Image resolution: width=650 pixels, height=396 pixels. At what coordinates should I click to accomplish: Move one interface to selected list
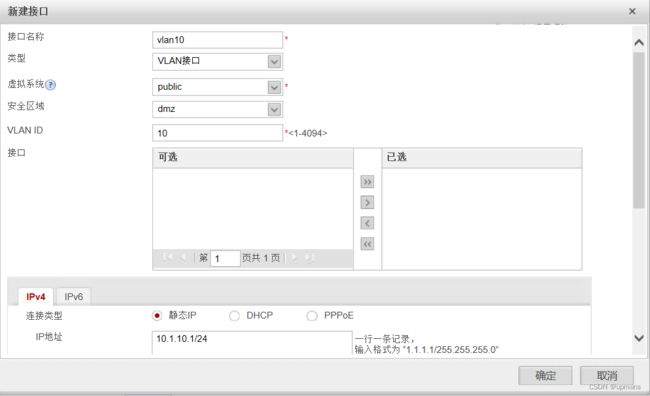(367, 202)
